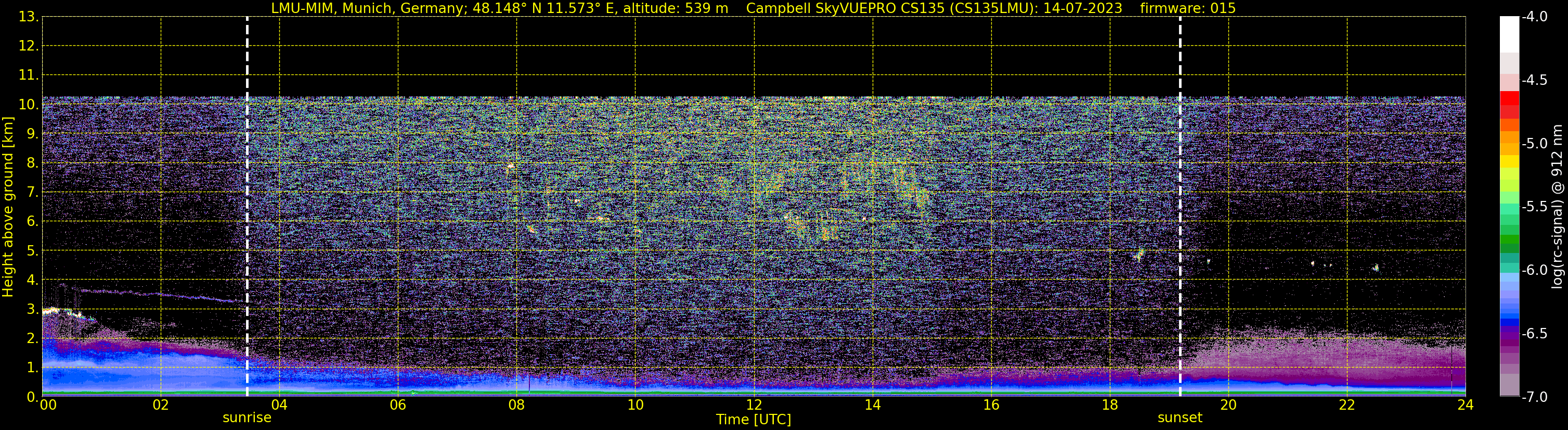Click the '12' tick on the time axis
Image resolution: width=1568 pixels, height=430 pixels.
(x=754, y=405)
